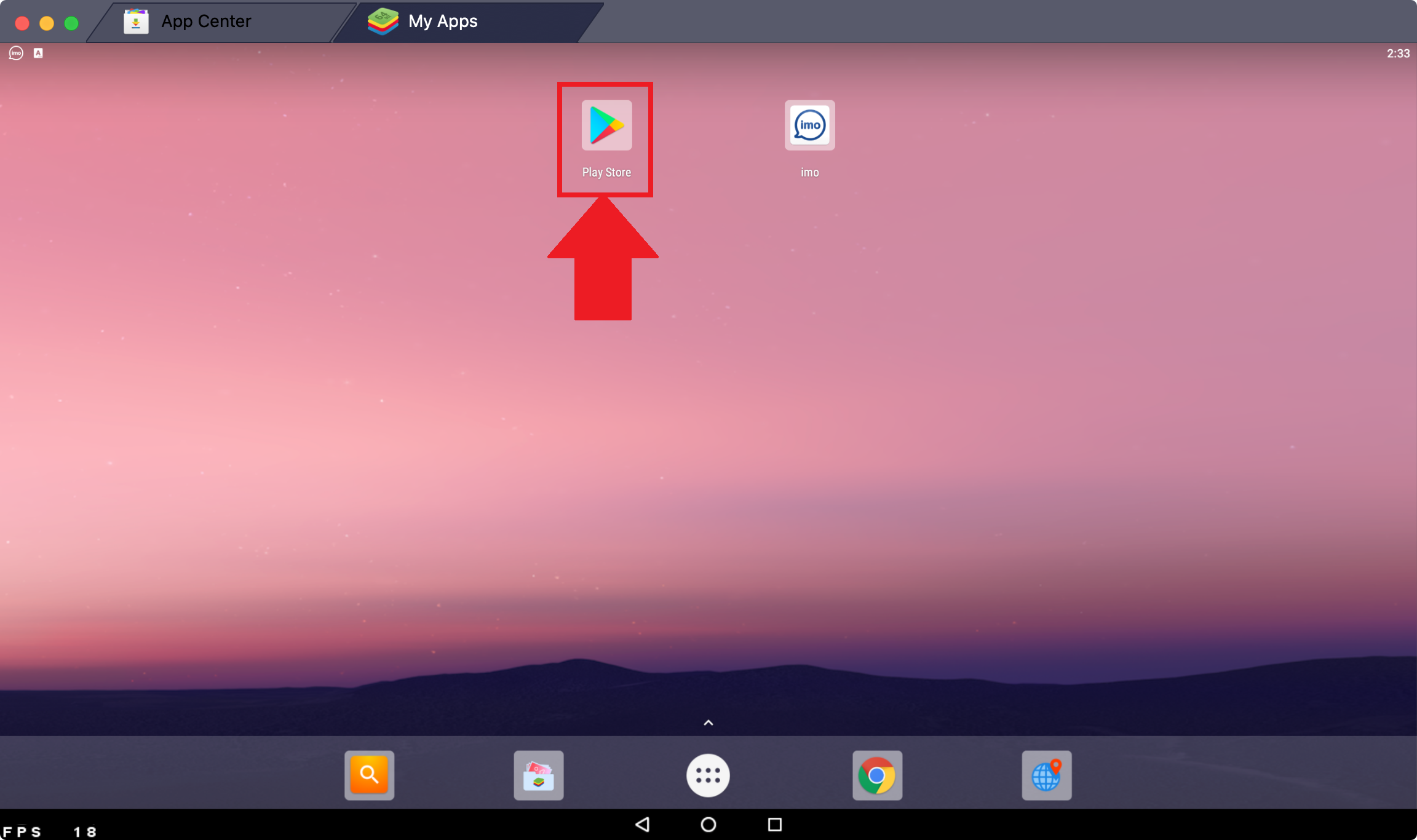The image size is (1417, 840).
Task: Open the world browser icon taskbar
Action: tap(1048, 775)
